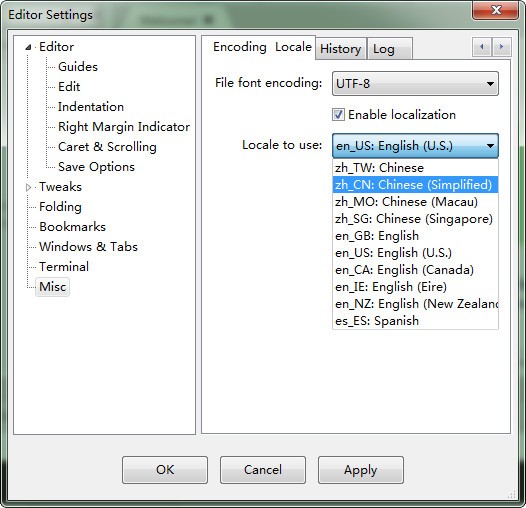Open the Indentation settings item
The image size is (526, 508).
[91, 107]
